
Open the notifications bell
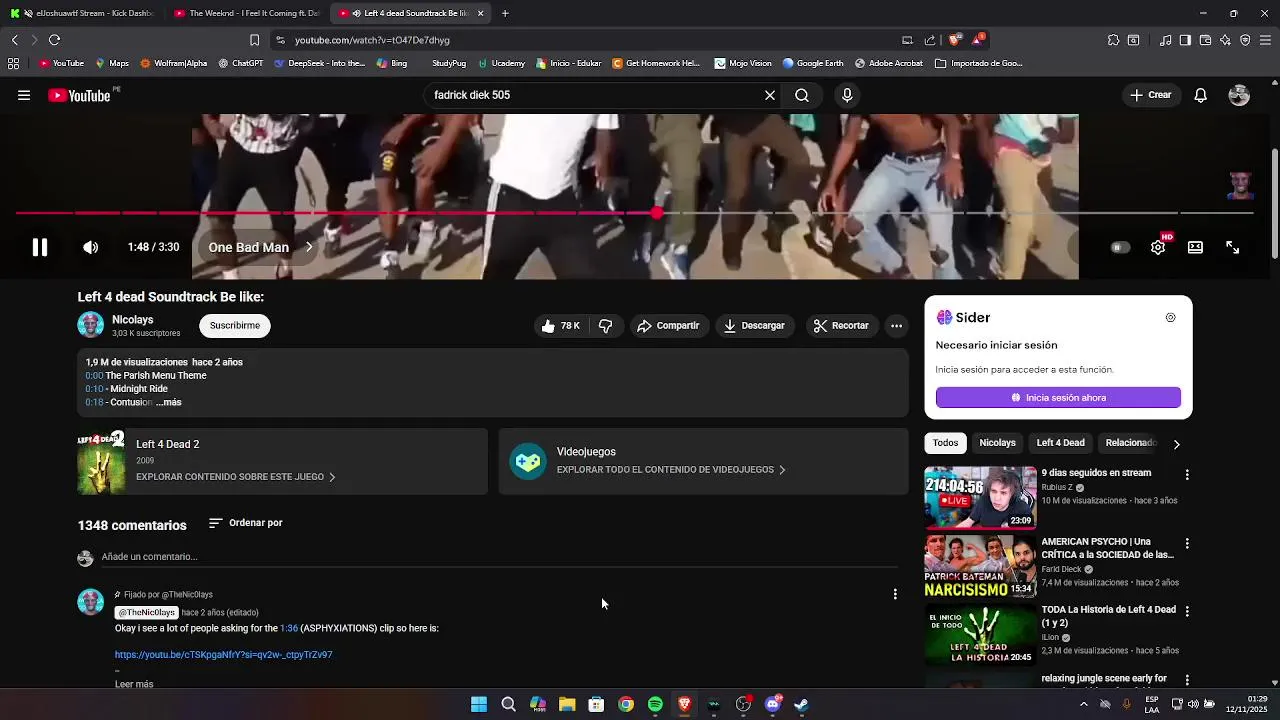click(1201, 95)
